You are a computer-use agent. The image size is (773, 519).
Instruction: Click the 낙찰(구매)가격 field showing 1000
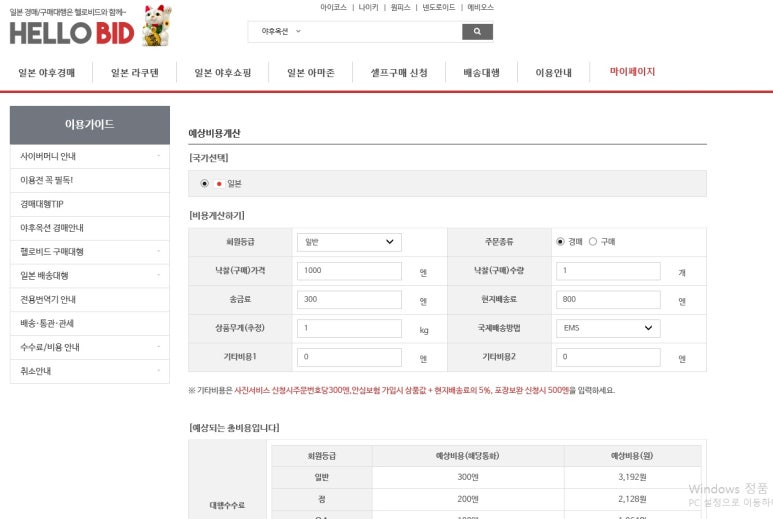click(x=349, y=271)
